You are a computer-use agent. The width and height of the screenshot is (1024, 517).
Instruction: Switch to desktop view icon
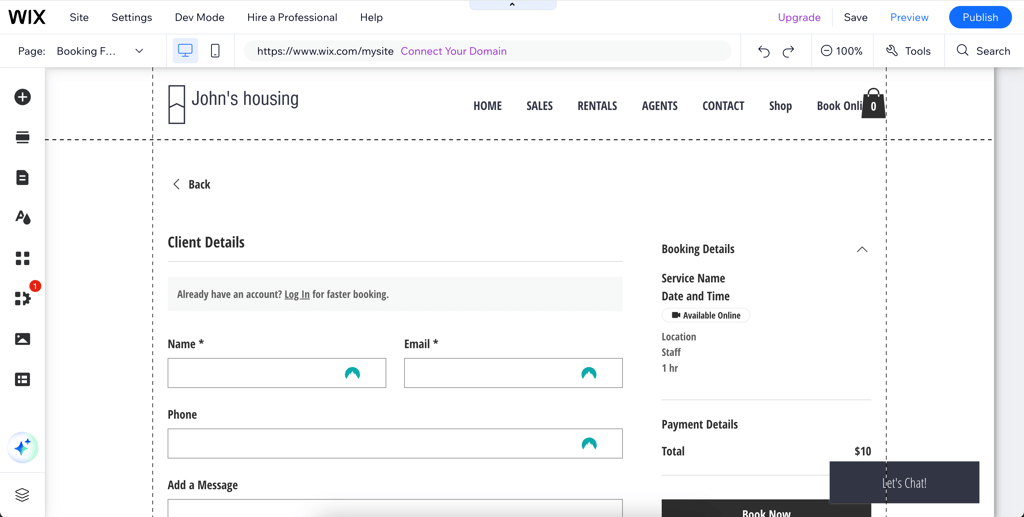pyautogui.click(x=185, y=51)
